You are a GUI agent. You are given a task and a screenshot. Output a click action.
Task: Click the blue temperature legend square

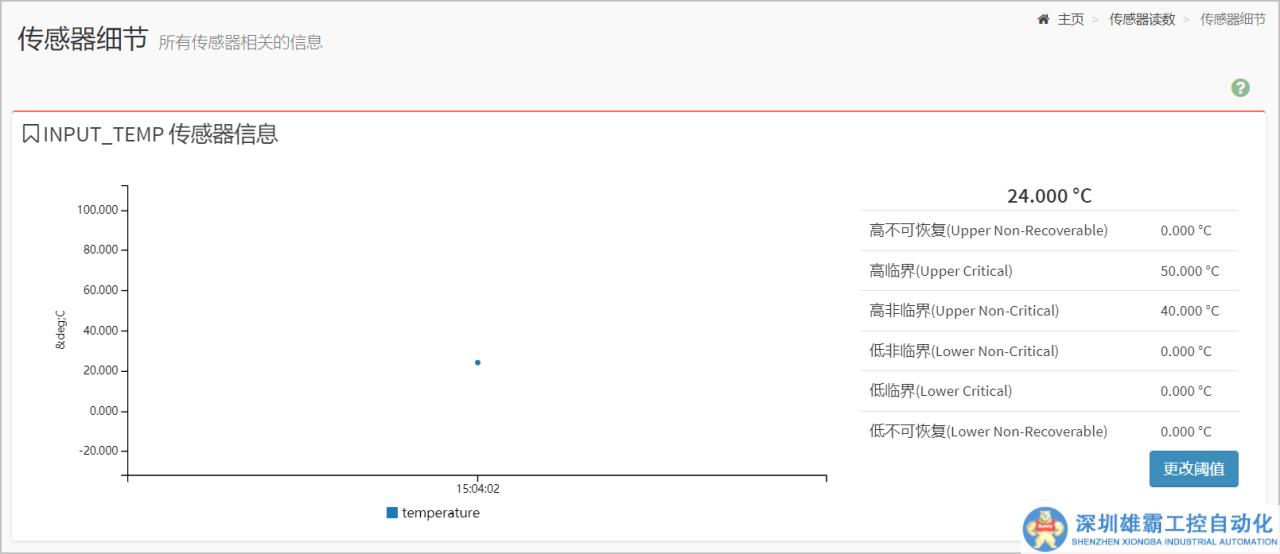click(392, 513)
